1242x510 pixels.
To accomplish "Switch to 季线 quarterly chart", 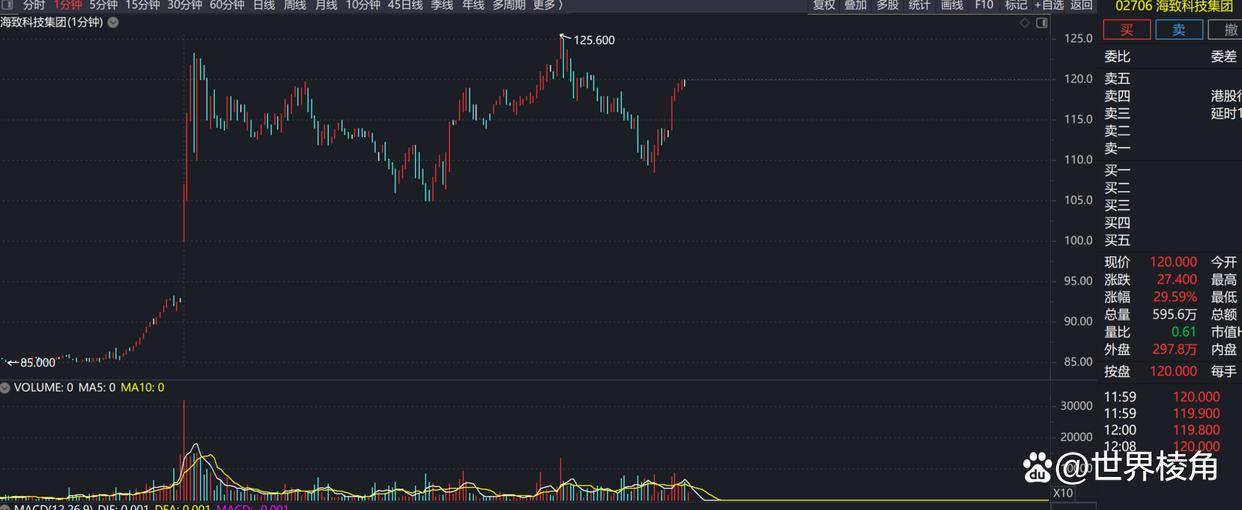I will click(x=442, y=5).
